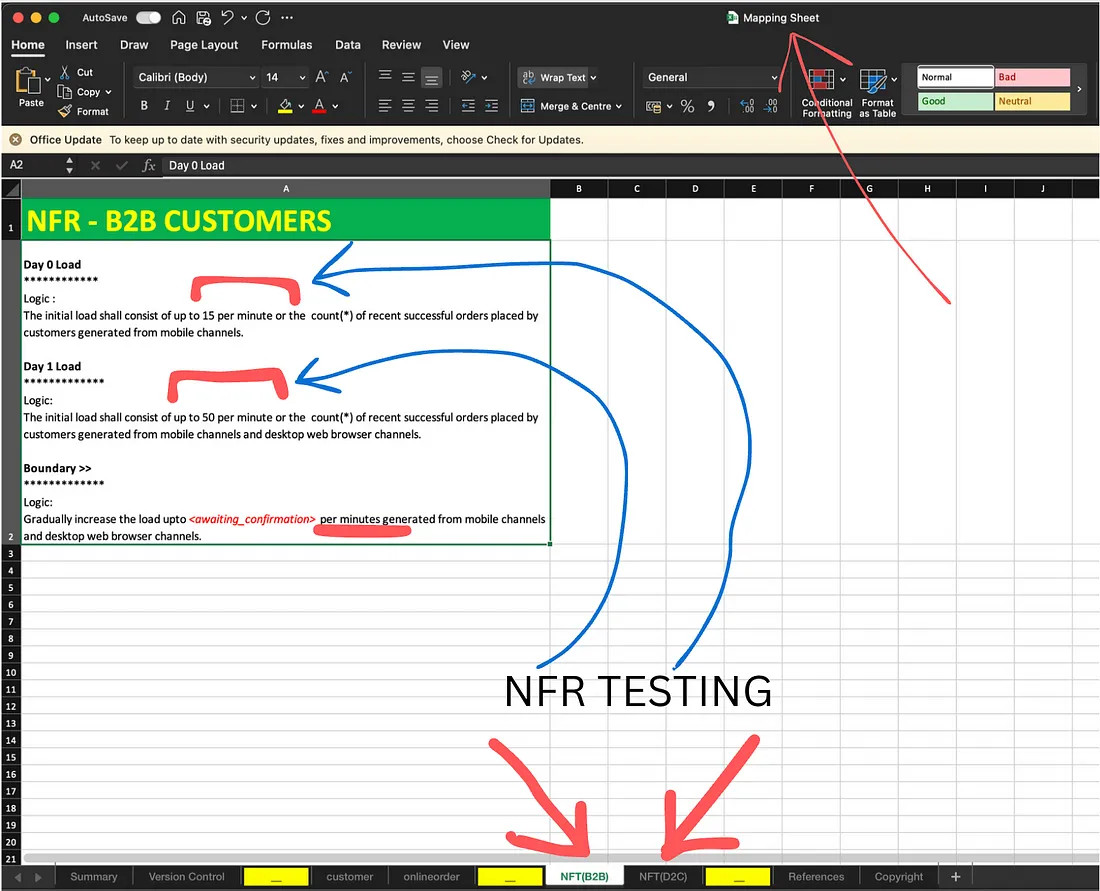Expand the cell styles gallery arrow
This screenshot has height=891, width=1100.
(x=1079, y=89)
